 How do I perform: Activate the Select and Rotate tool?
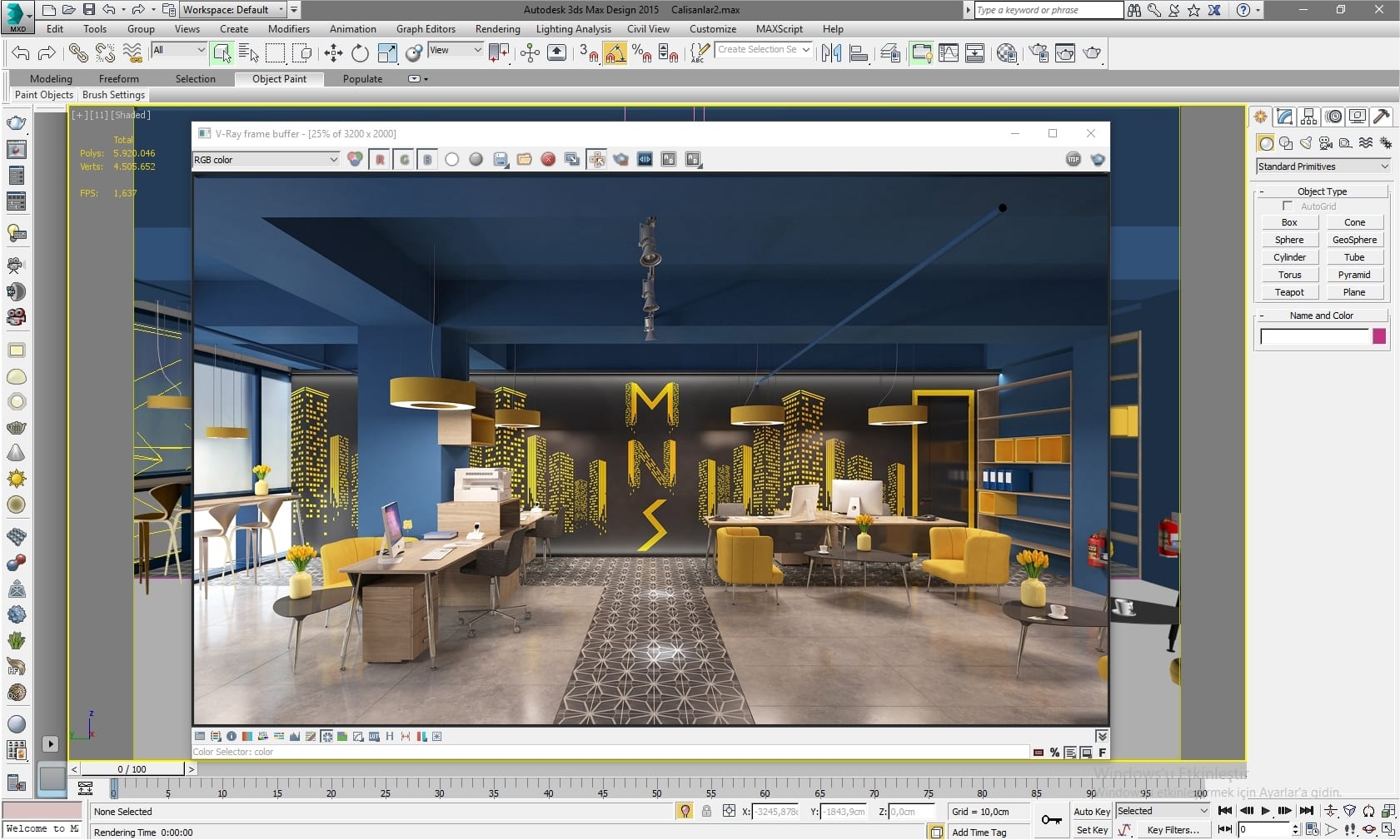point(360,53)
